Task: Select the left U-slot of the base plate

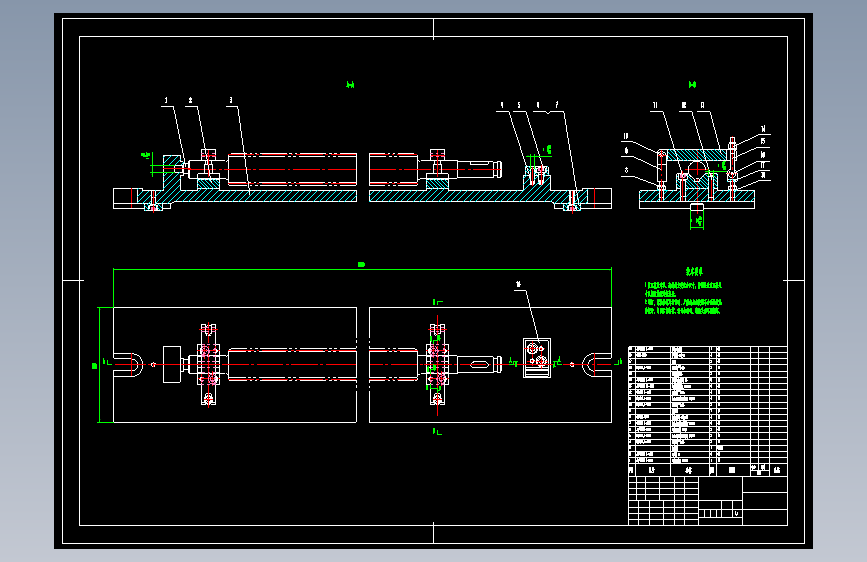Action: (x=129, y=365)
